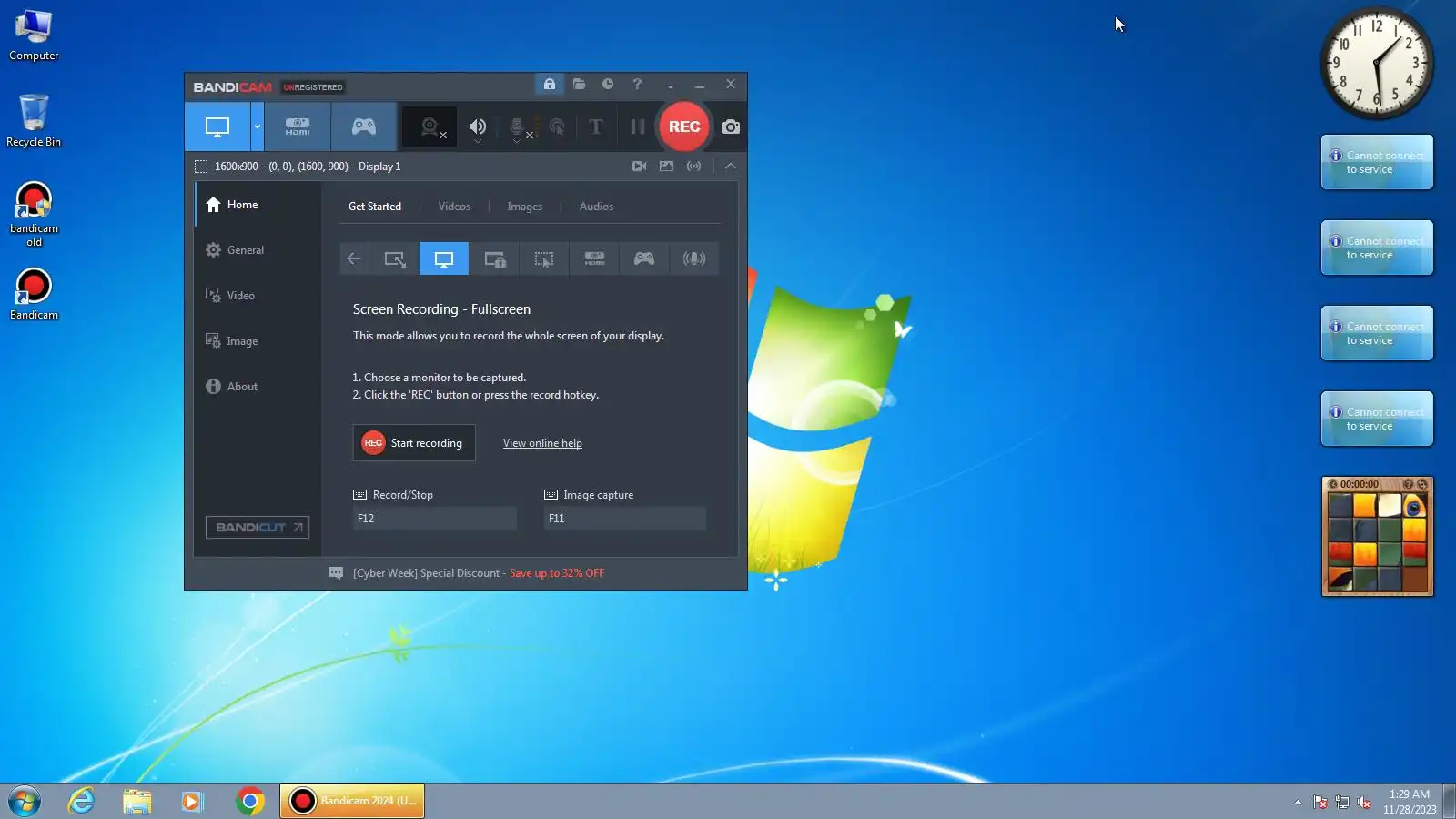The height and width of the screenshot is (819, 1456).
Task: Click the lock icon in the title bar
Action: tap(550, 84)
